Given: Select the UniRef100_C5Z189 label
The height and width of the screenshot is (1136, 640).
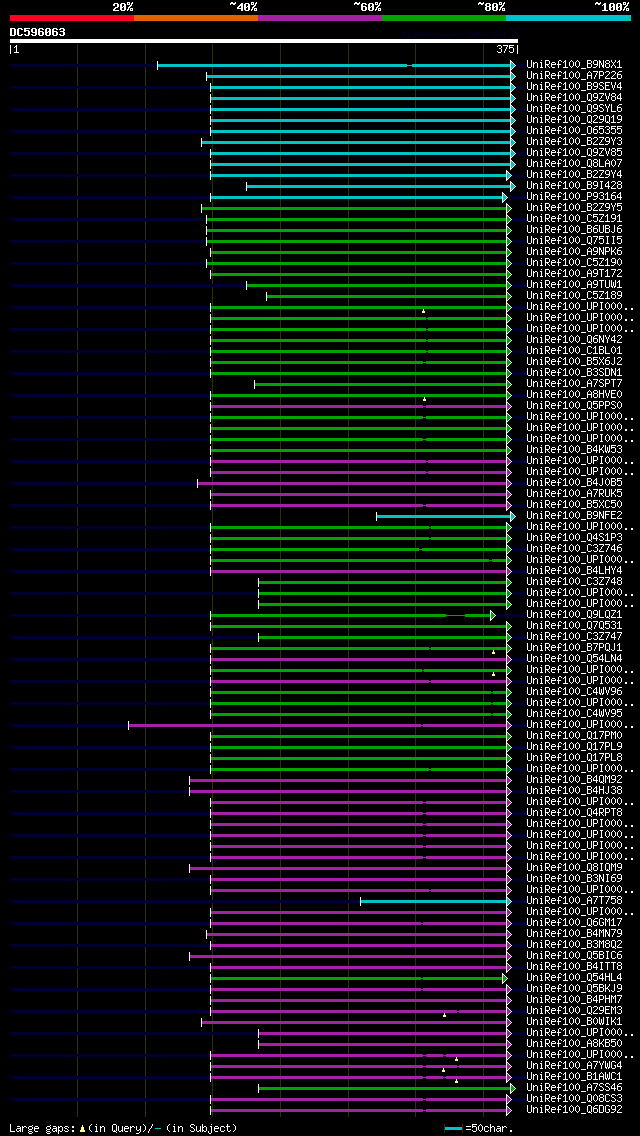Looking at the screenshot, I should coord(574,296).
